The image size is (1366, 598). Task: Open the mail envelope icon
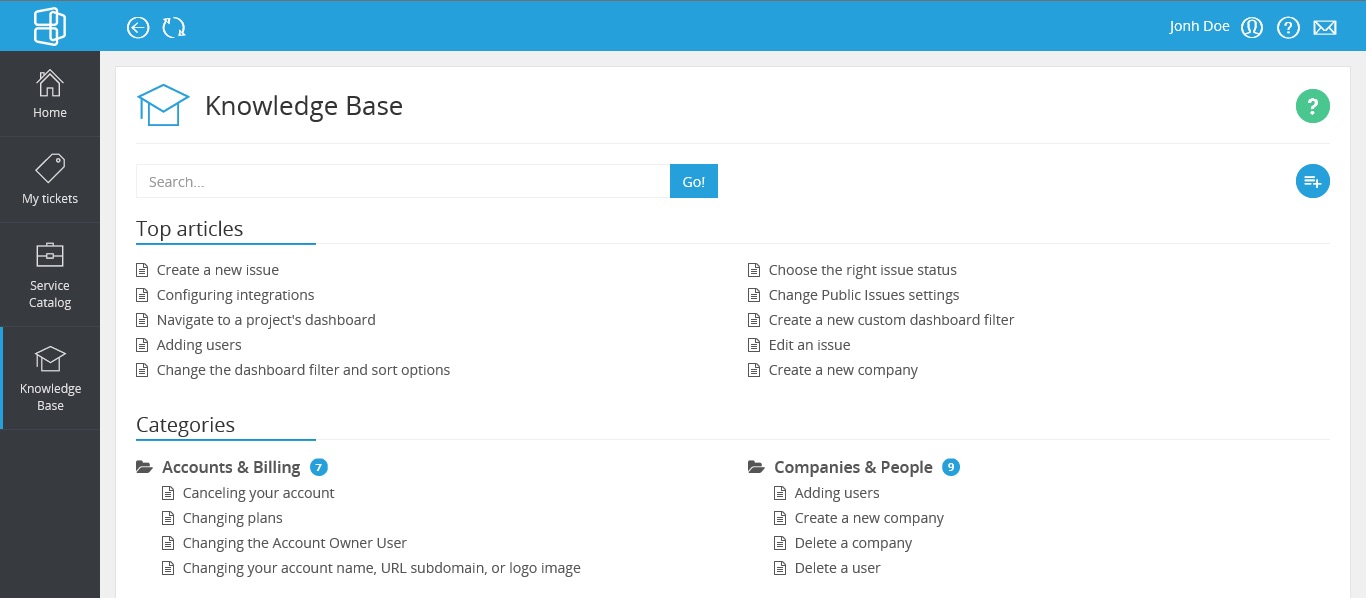click(x=1325, y=27)
